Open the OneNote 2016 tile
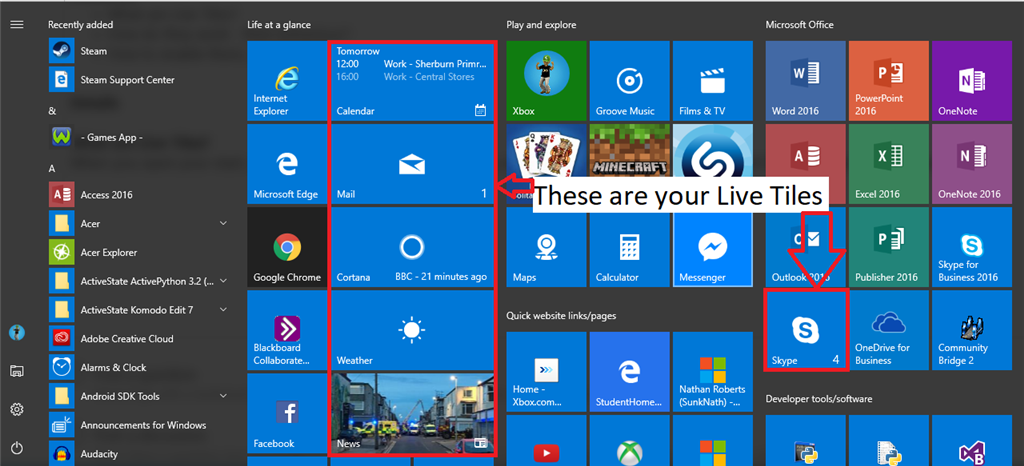 pos(972,164)
